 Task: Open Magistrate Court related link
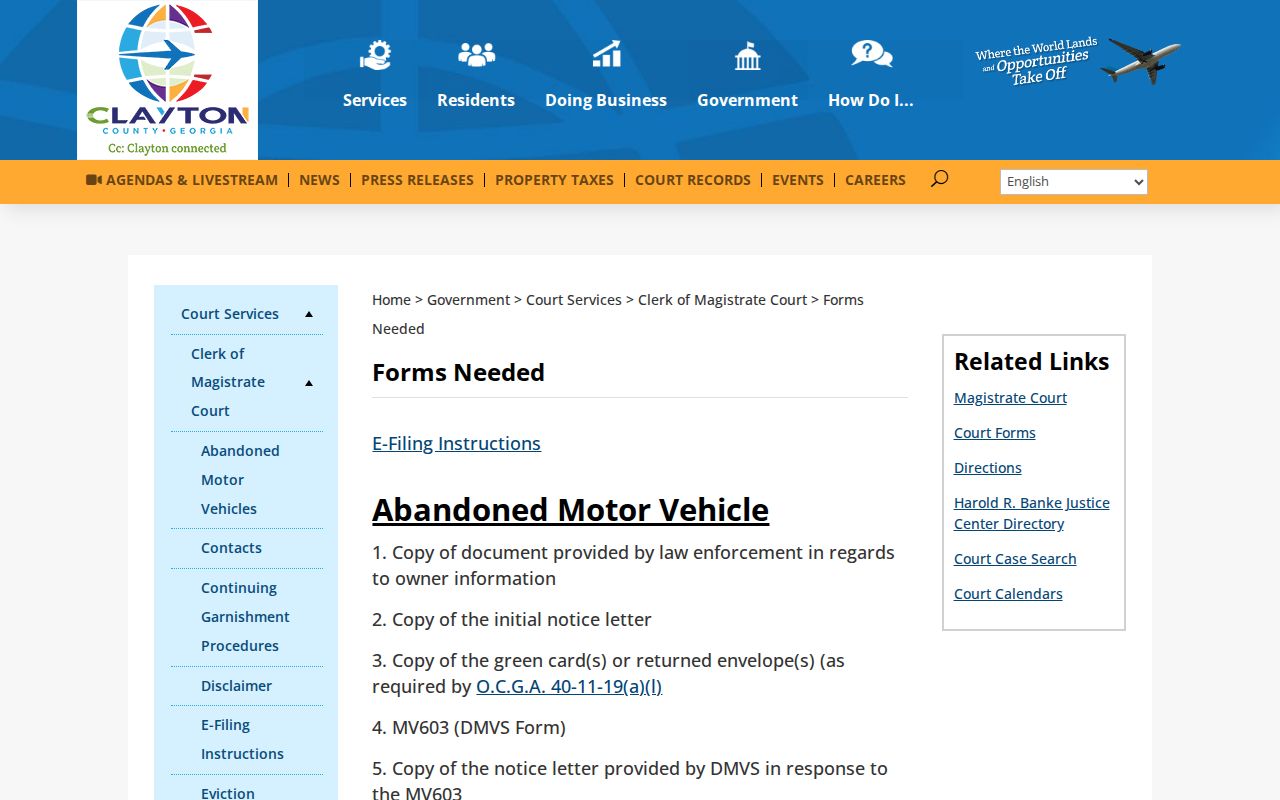(1010, 398)
